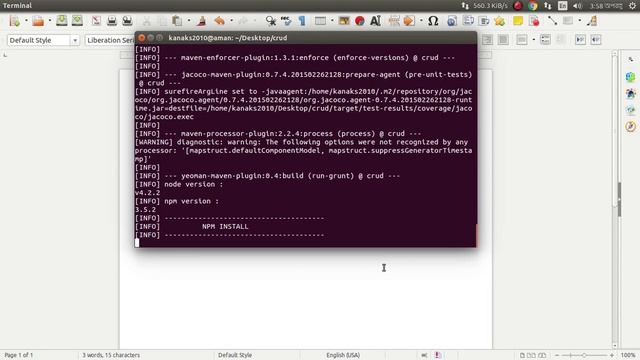Select multiple-page view layout icon
Screen dimensions: 640x360
click(531, 356)
